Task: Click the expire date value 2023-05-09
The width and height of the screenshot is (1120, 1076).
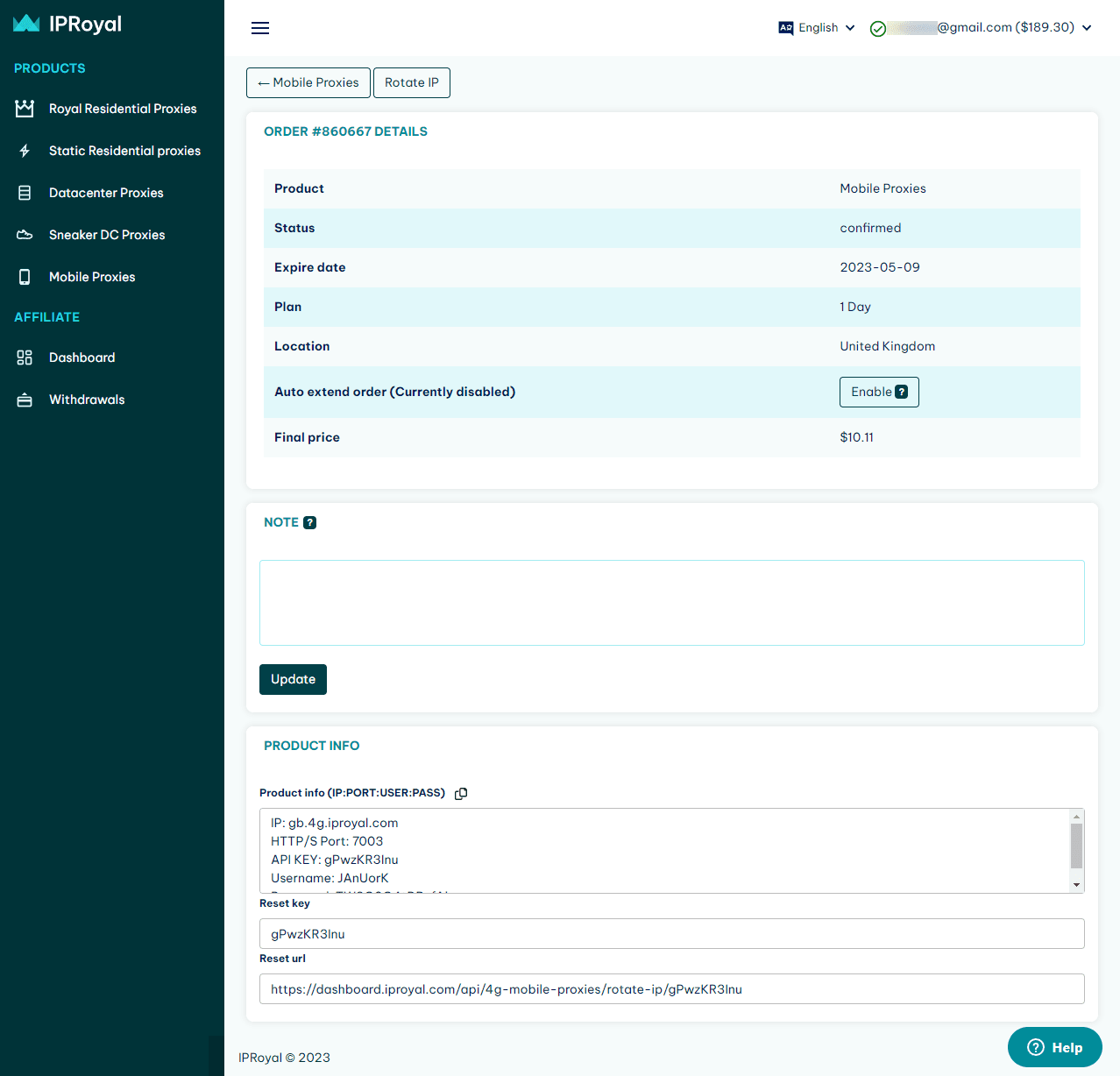Action: click(x=880, y=267)
